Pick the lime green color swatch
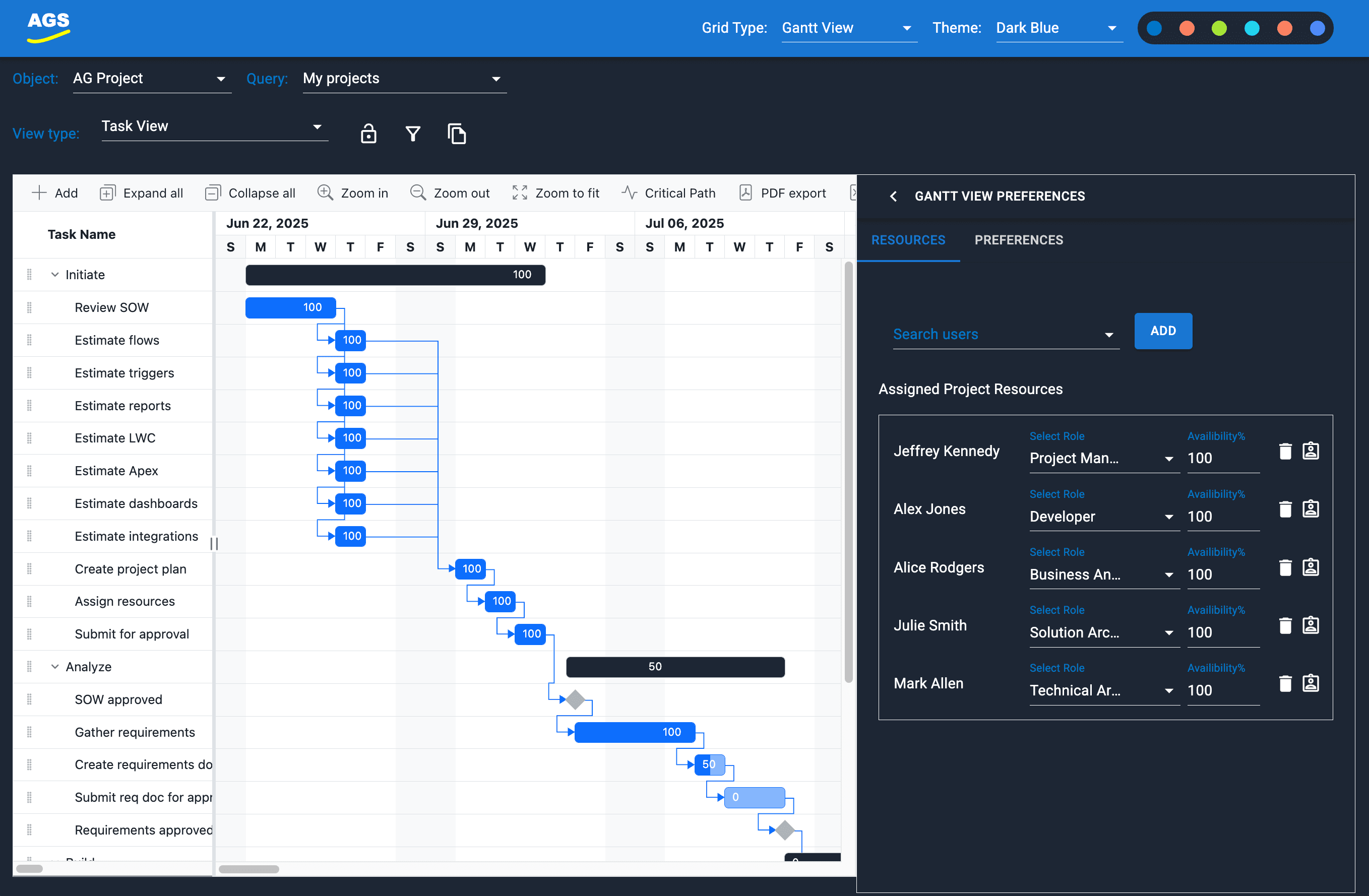This screenshot has height=896, width=1369. click(1219, 28)
